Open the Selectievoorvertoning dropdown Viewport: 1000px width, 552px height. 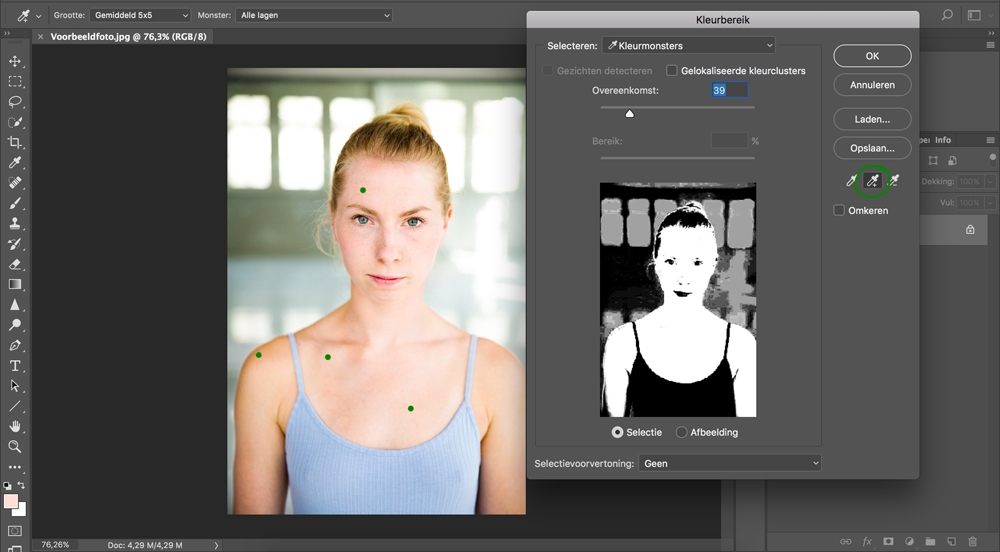tap(730, 464)
